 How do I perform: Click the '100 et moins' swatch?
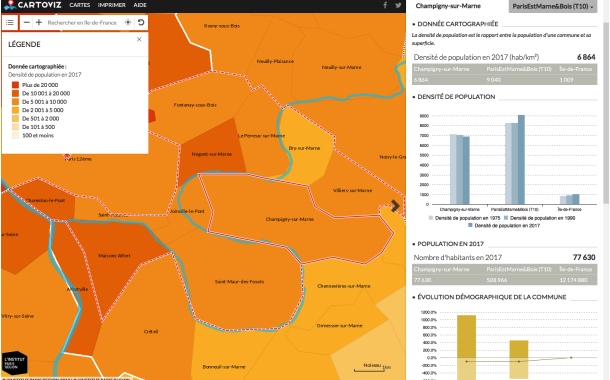pyautogui.click(x=15, y=135)
